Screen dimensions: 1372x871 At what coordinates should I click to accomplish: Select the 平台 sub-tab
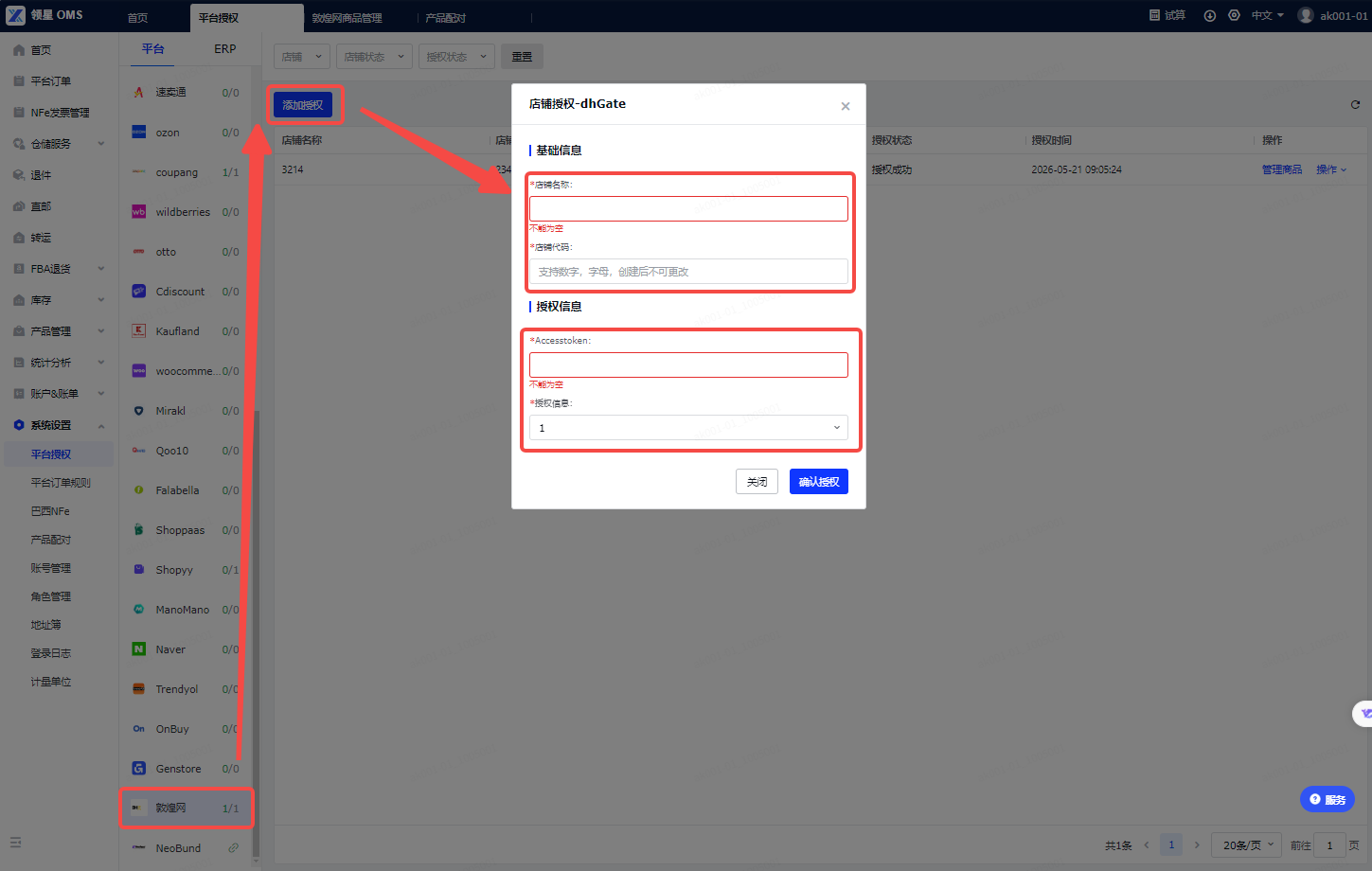(153, 49)
